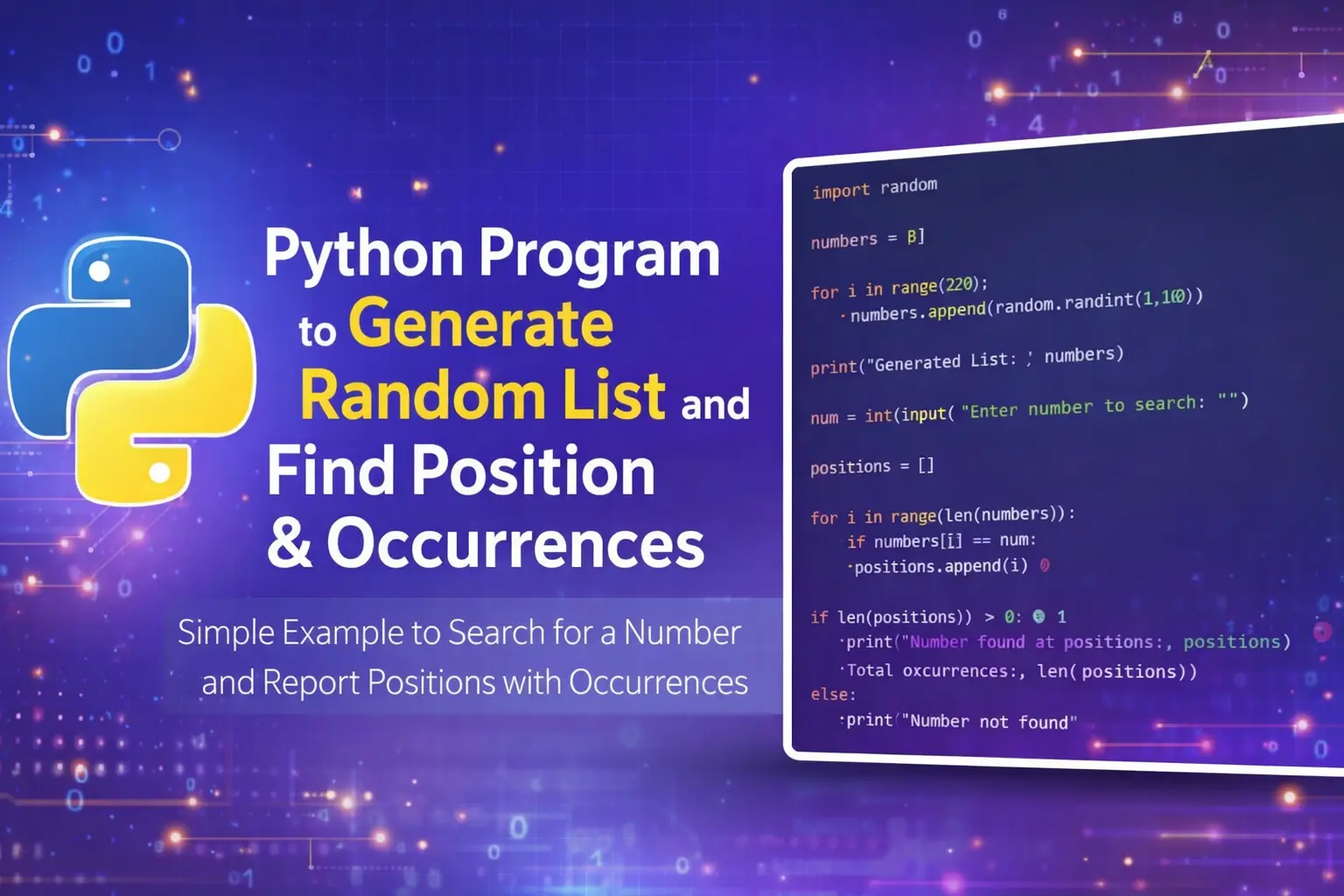The image size is (1344, 896).
Task: Click the glowing orange node on the circuit line
Action: point(54,134)
